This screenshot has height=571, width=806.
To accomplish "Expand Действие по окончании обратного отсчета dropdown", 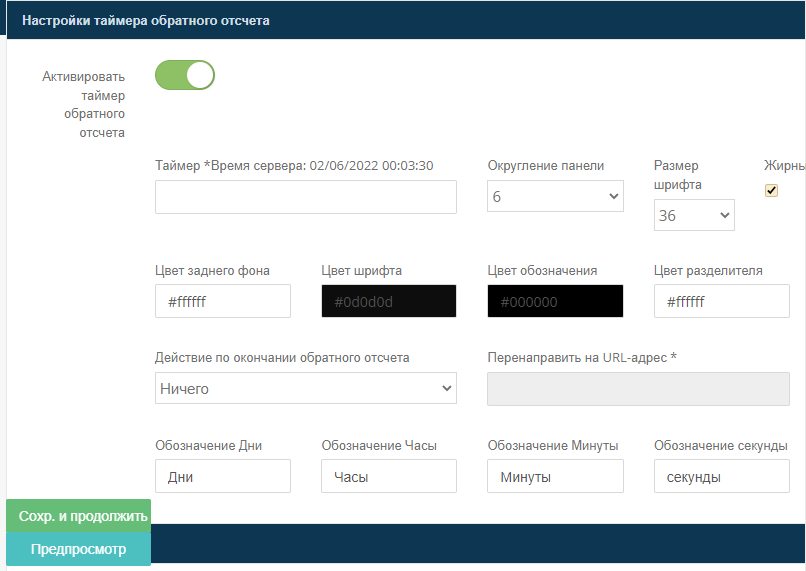I will click(305, 388).
